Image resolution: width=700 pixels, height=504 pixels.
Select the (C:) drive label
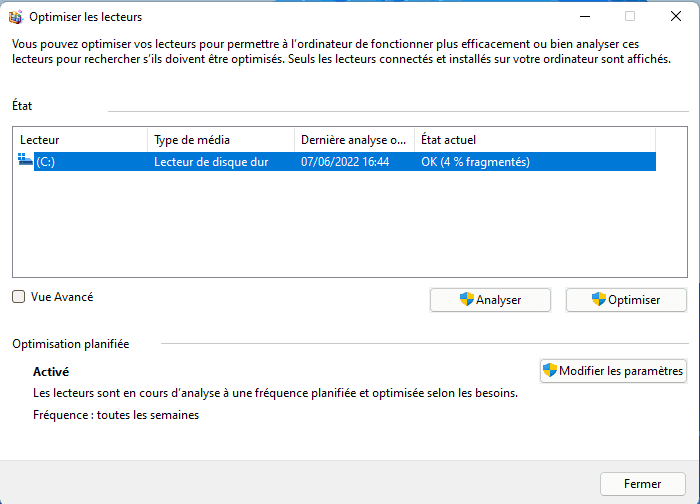click(46, 162)
